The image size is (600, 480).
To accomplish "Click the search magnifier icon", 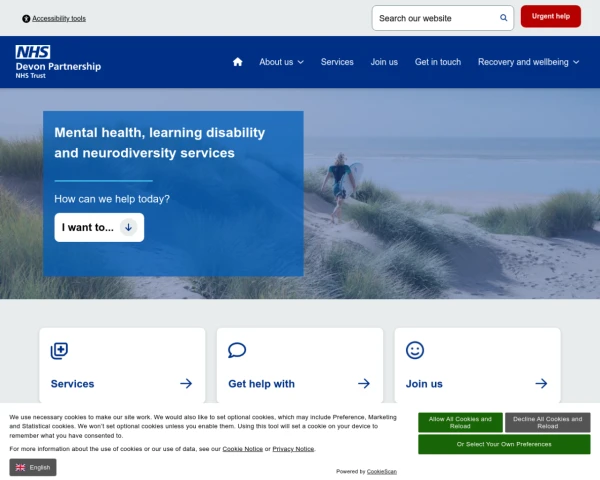I will coord(504,18).
